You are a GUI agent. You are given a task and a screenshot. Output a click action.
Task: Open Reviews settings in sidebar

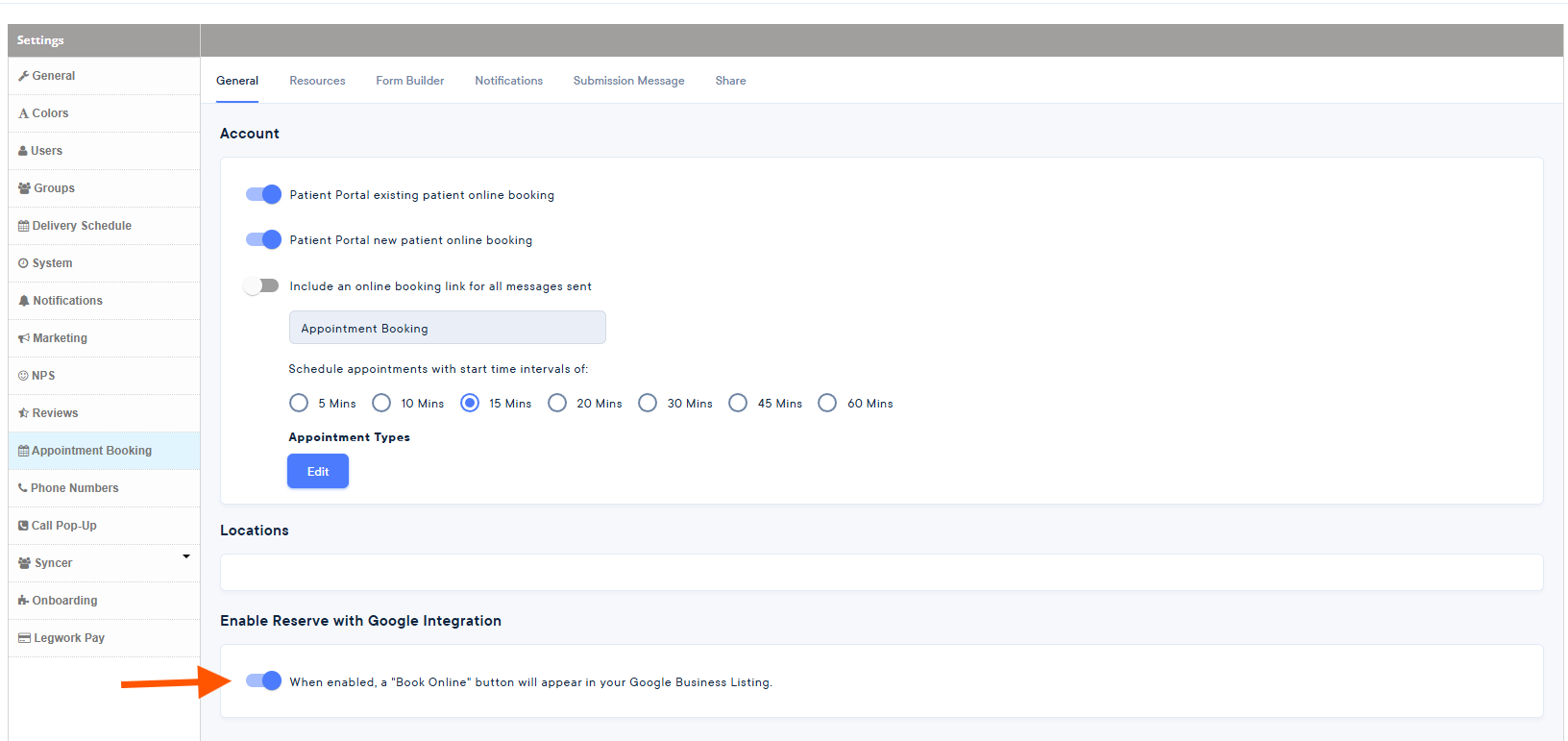[x=104, y=413]
